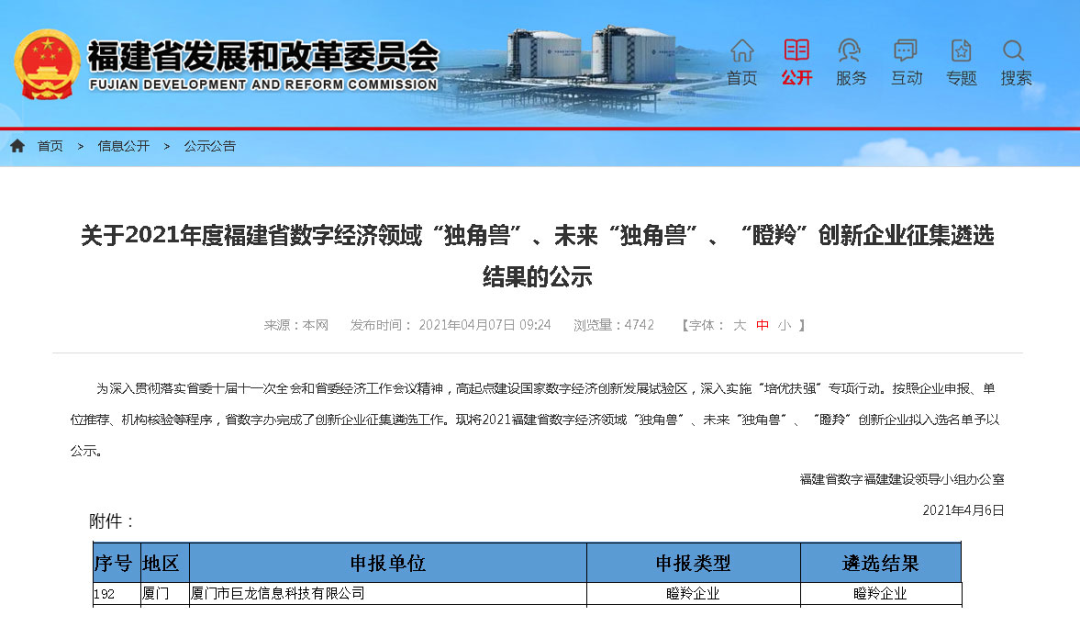Open the 互动 interaction chat icon

[x=906, y=50]
